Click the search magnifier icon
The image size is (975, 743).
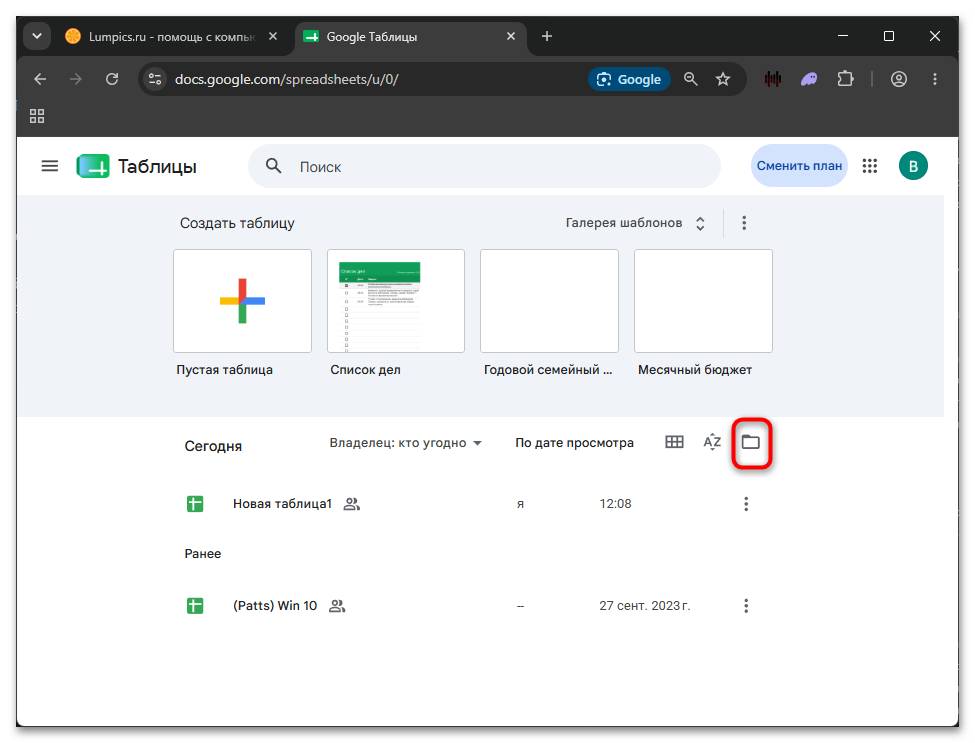click(274, 166)
